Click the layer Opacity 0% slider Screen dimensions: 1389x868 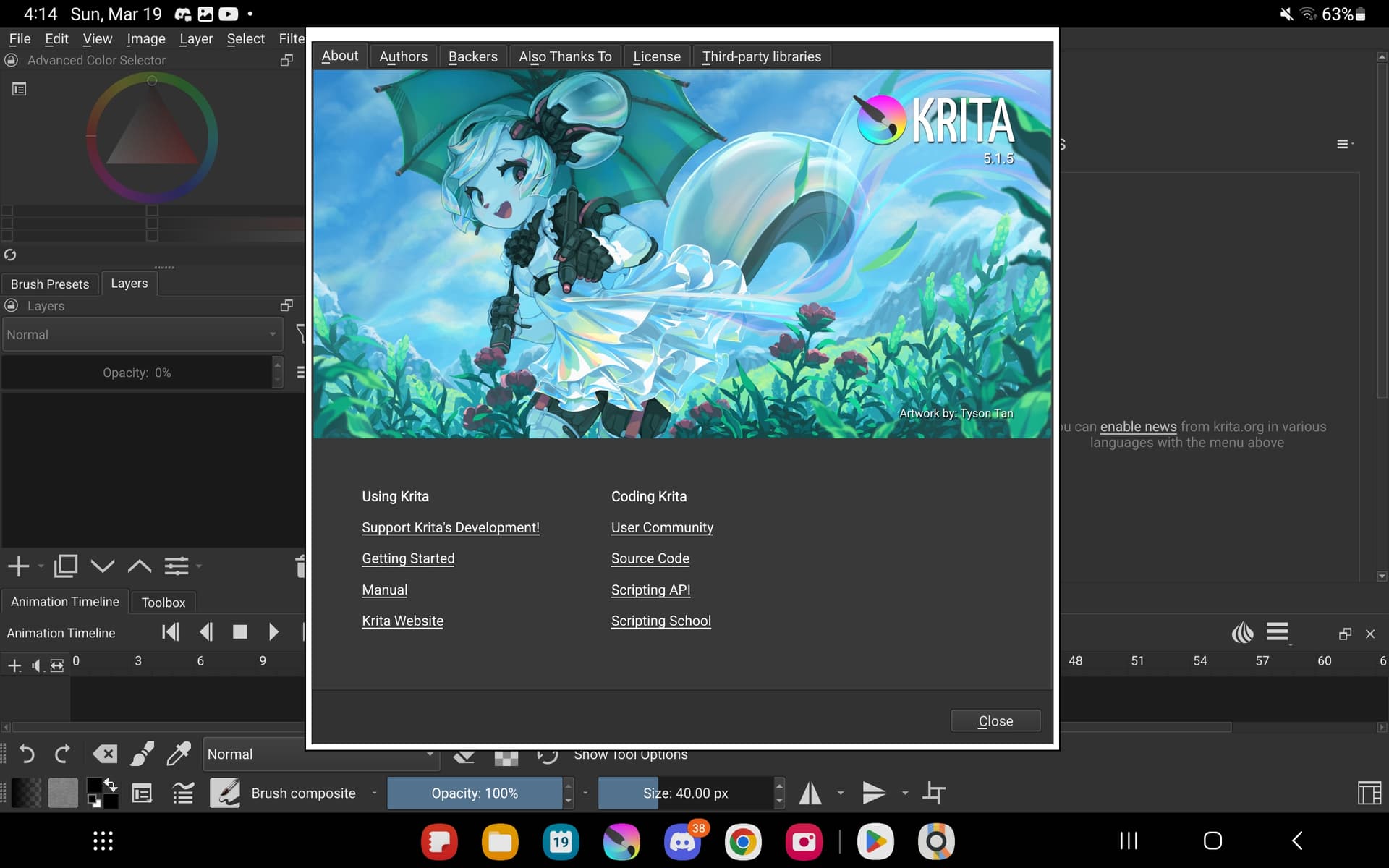tap(137, 373)
